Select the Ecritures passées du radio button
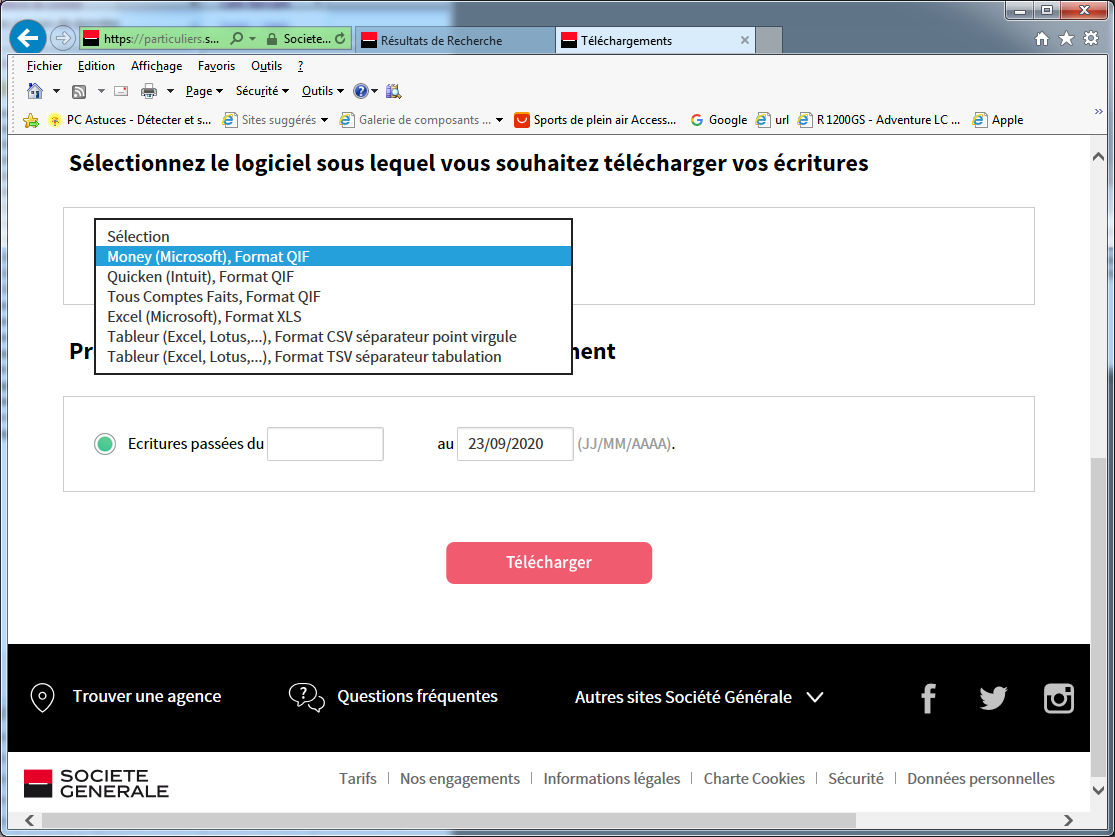The width and height of the screenshot is (1115, 837). (105, 444)
